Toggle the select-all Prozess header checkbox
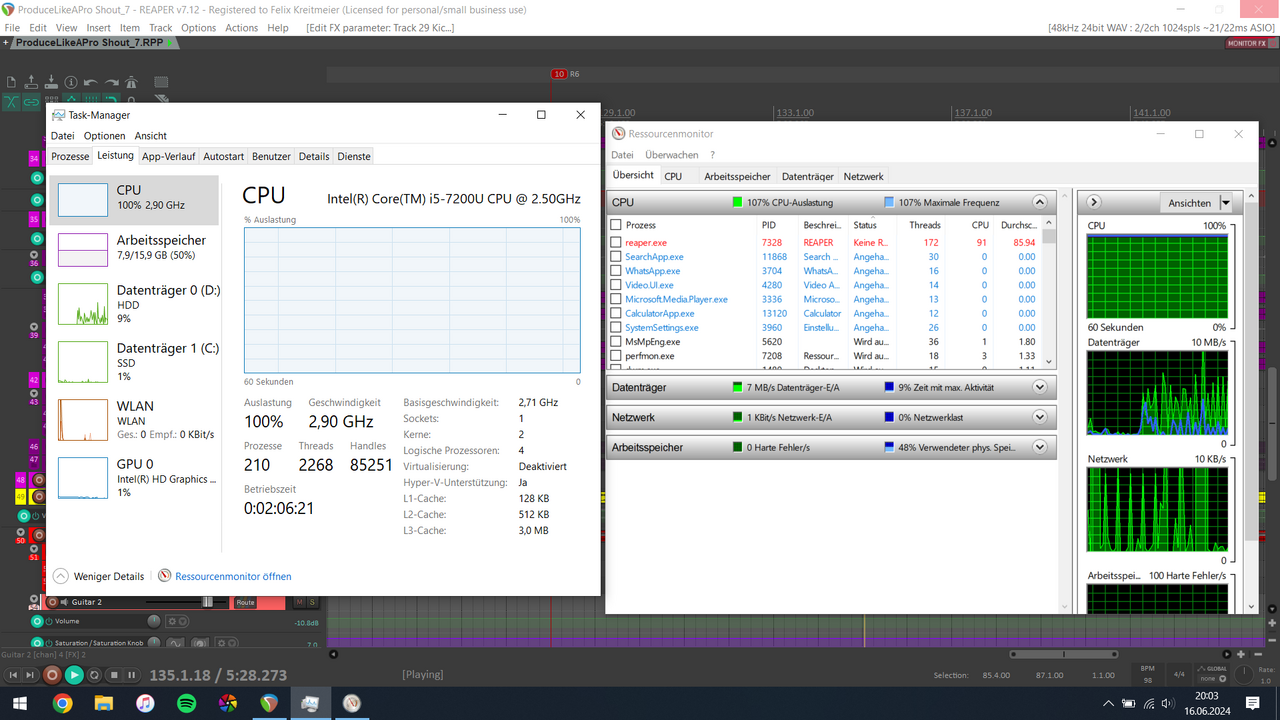This screenshot has height=720, width=1280. pyautogui.click(x=616, y=225)
